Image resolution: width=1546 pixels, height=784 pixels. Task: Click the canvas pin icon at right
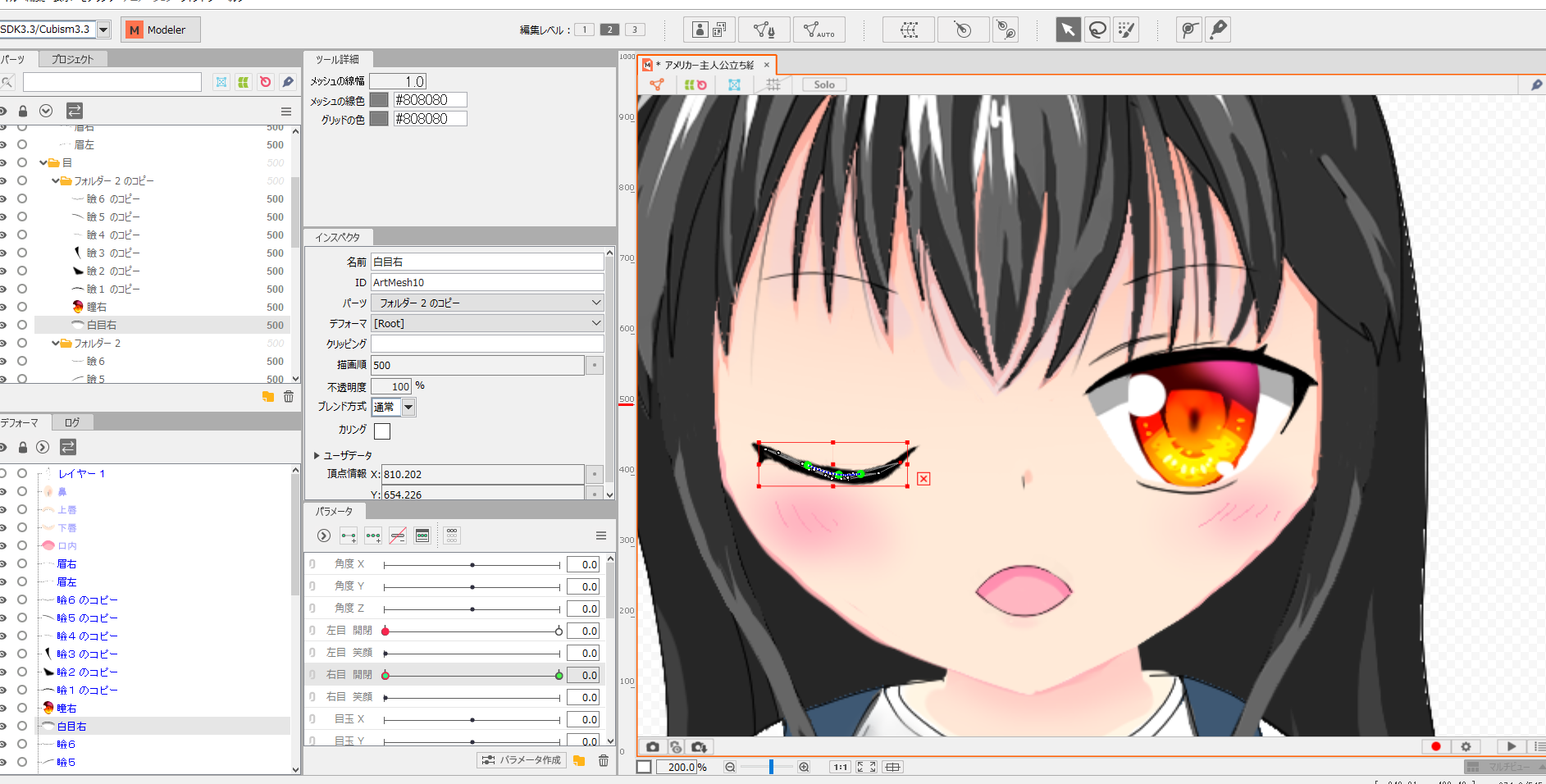click(x=1536, y=84)
